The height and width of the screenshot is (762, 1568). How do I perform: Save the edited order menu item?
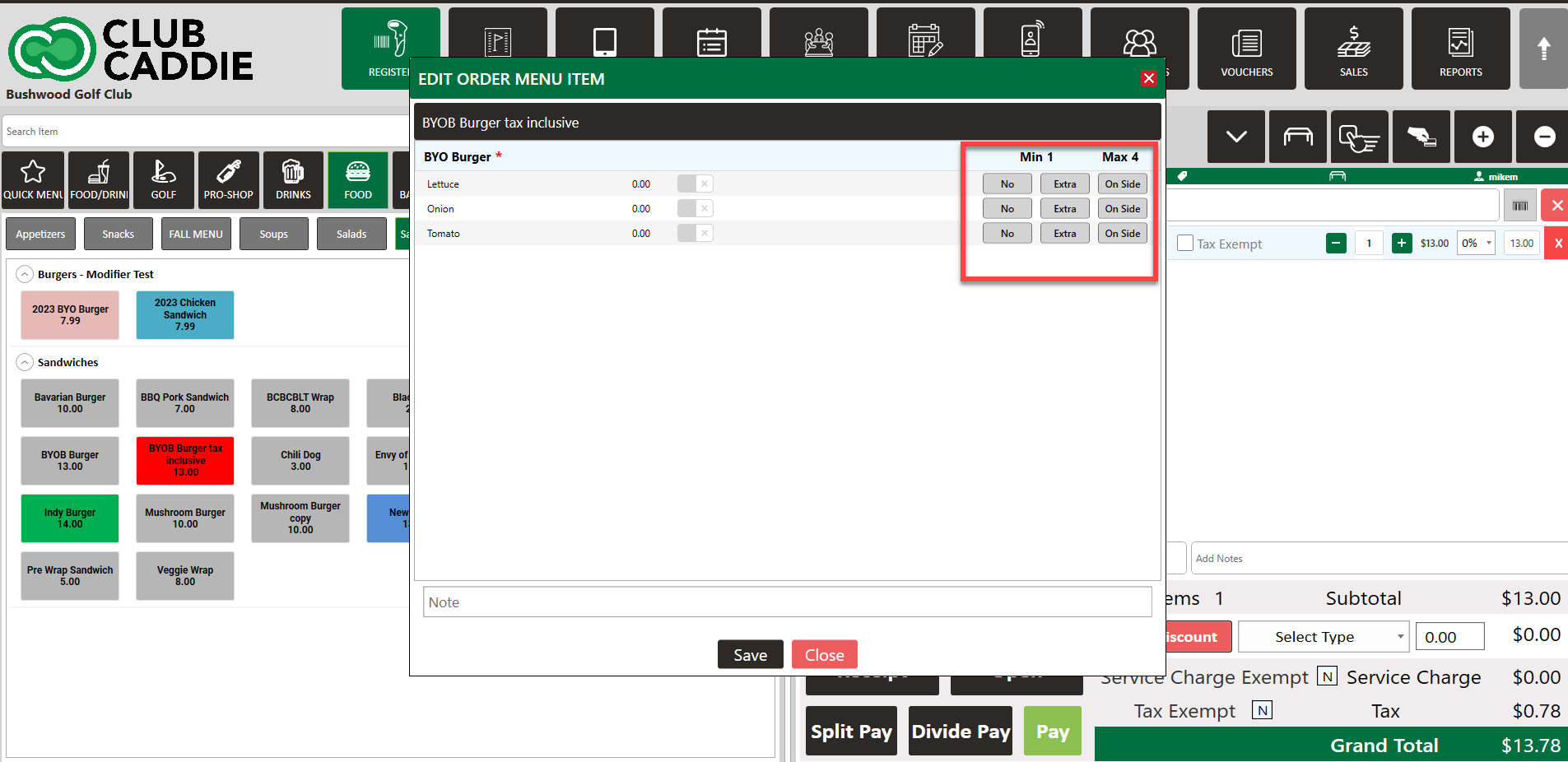click(x=750, y=655)
